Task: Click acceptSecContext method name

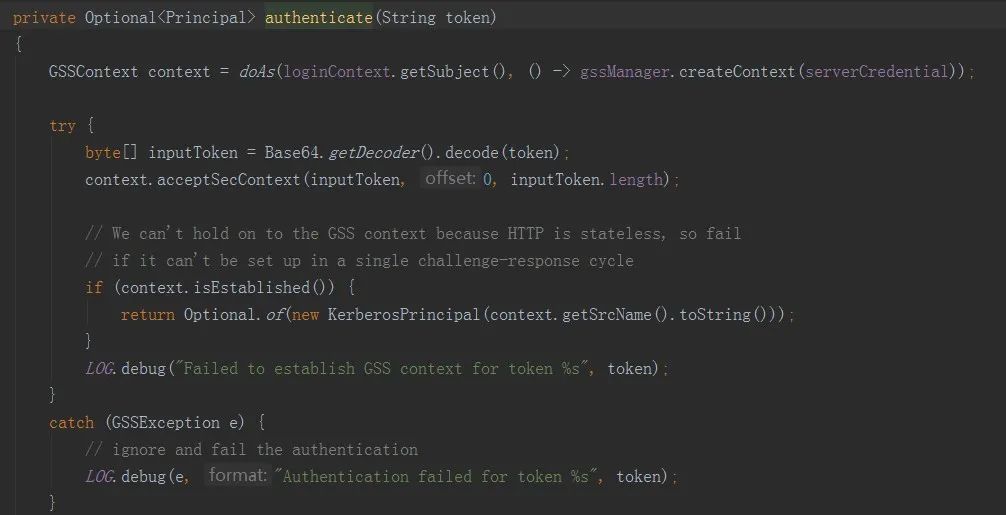Action: point(228,180)
